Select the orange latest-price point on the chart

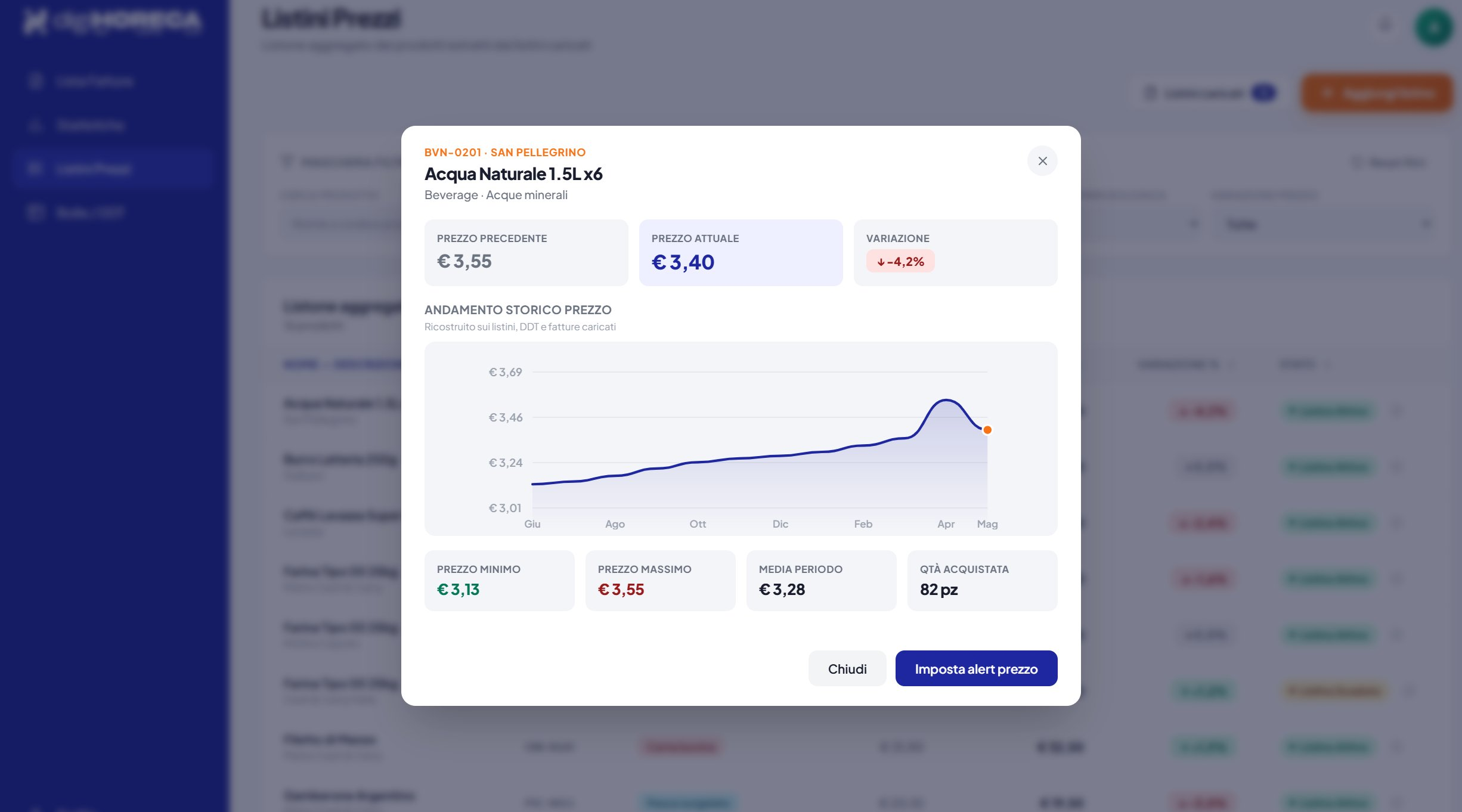point(987,430)
